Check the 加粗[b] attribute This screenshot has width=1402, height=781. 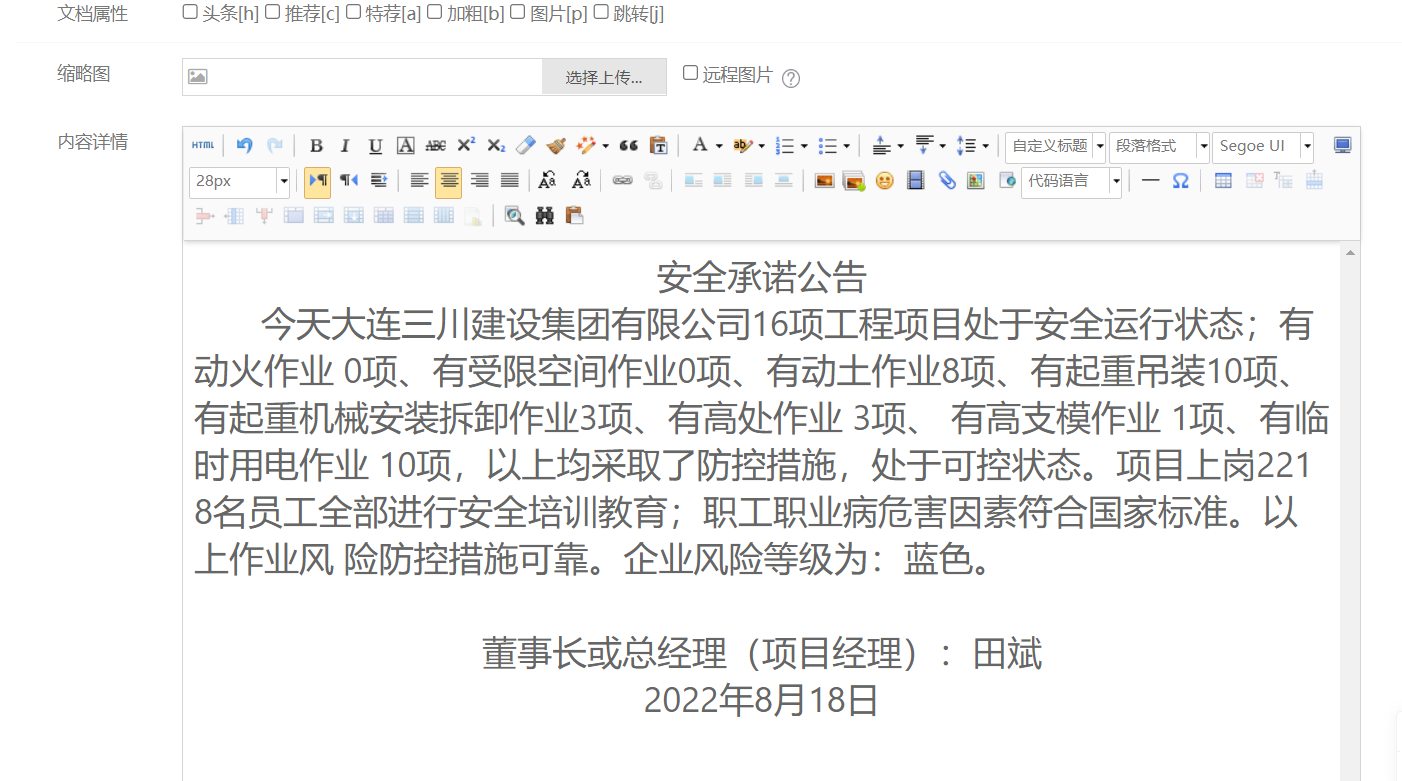[434, 13]
